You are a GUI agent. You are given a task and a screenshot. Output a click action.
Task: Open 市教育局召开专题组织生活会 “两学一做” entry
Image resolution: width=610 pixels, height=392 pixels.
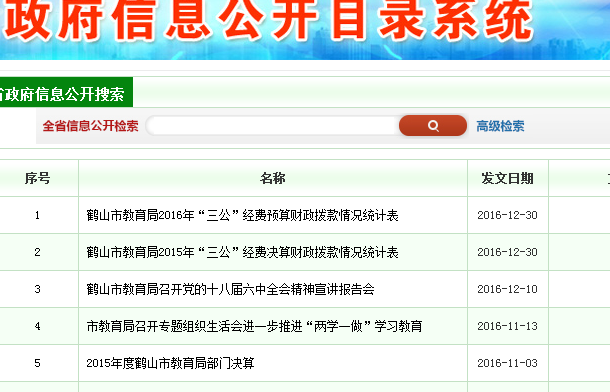click(x=254, y=326)
